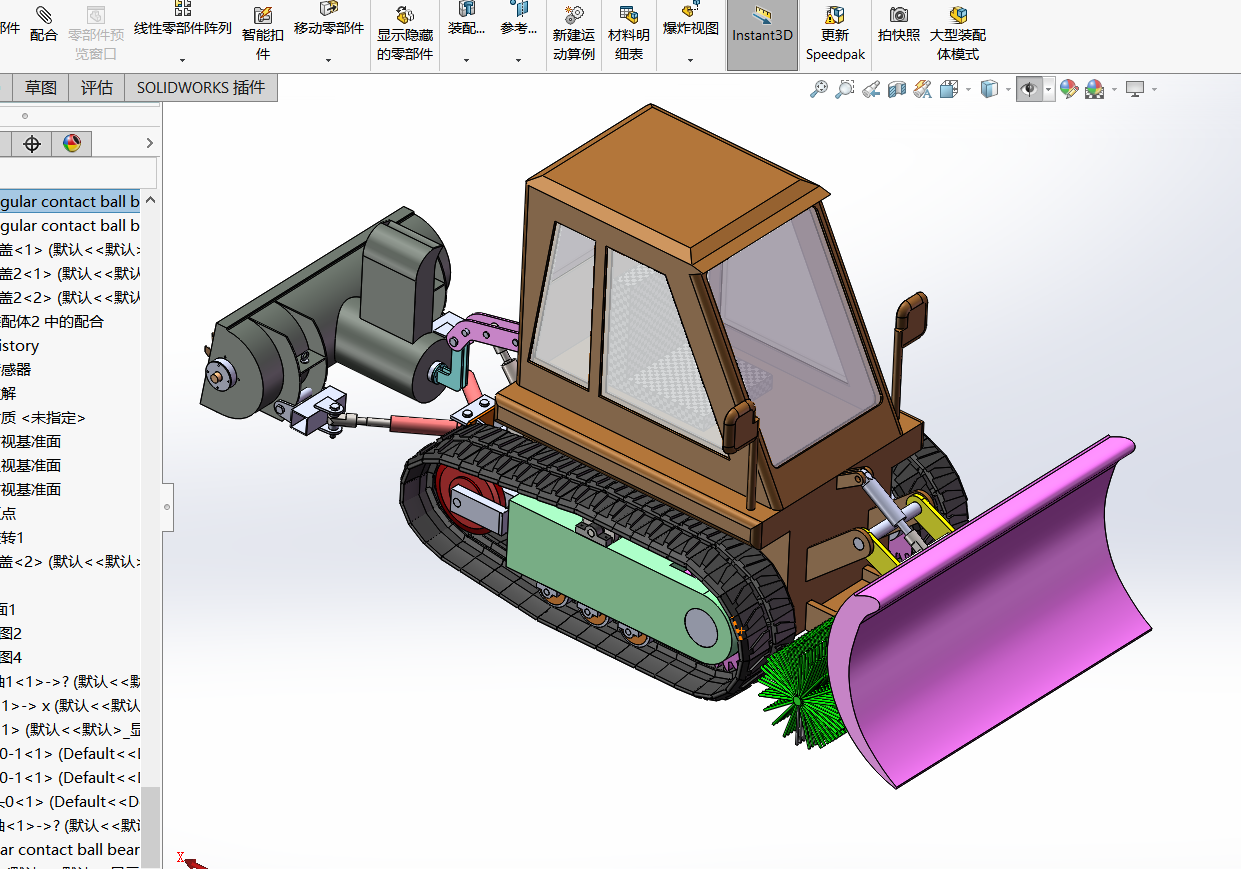Open the DimXpert crosshair manager tab
The image size is (1241, 869).
pos(32,144)
